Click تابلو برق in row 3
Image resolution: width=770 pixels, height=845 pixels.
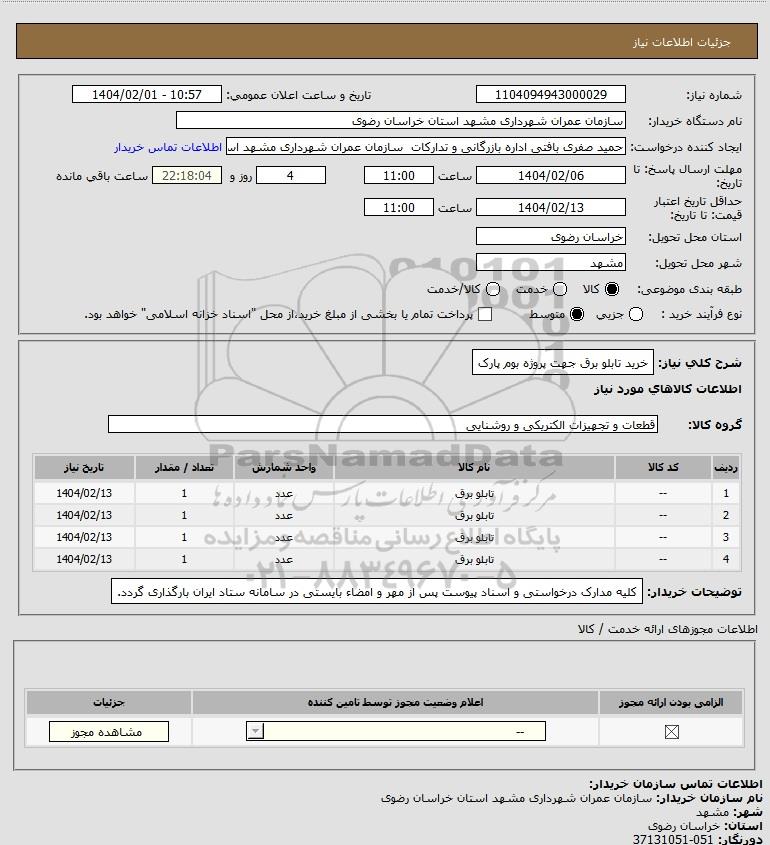[474, 537]
